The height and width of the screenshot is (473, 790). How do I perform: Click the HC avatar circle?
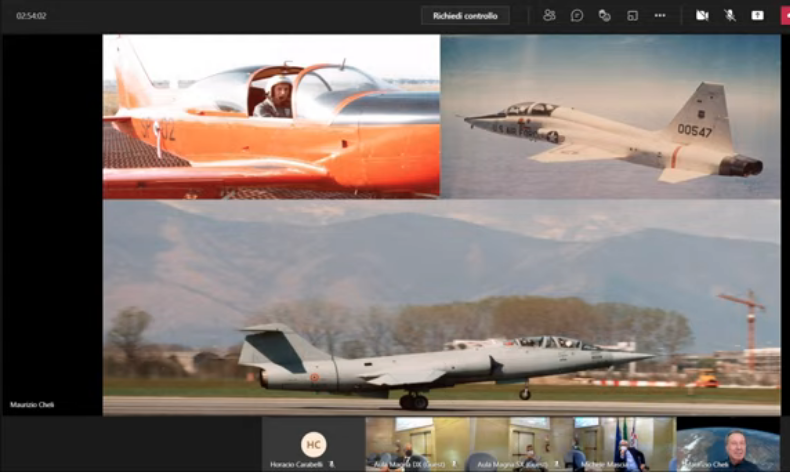pyautogui.click(x=313, y=443)
